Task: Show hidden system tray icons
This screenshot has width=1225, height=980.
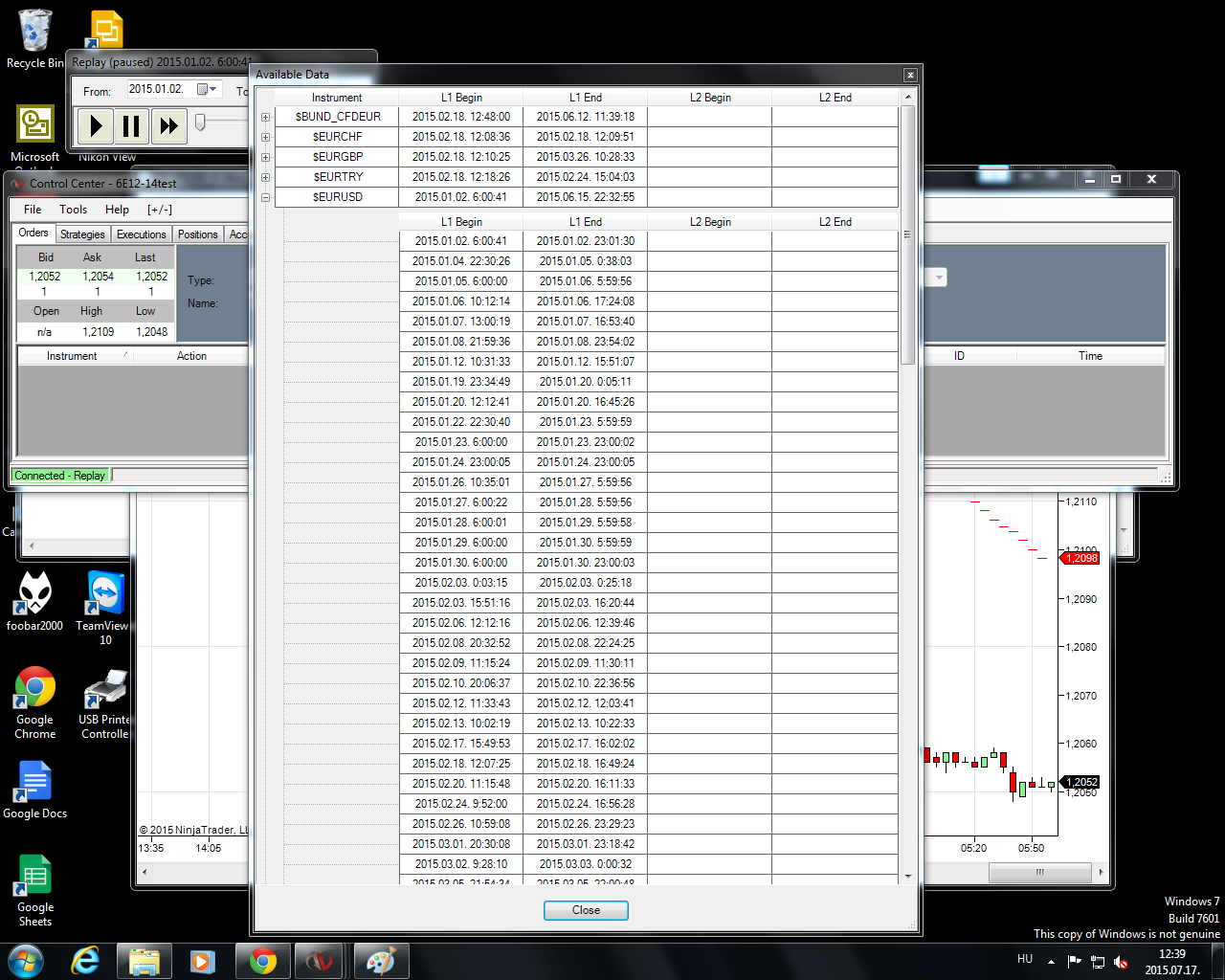Action: pyautogui.click(x=1051, y=961)
